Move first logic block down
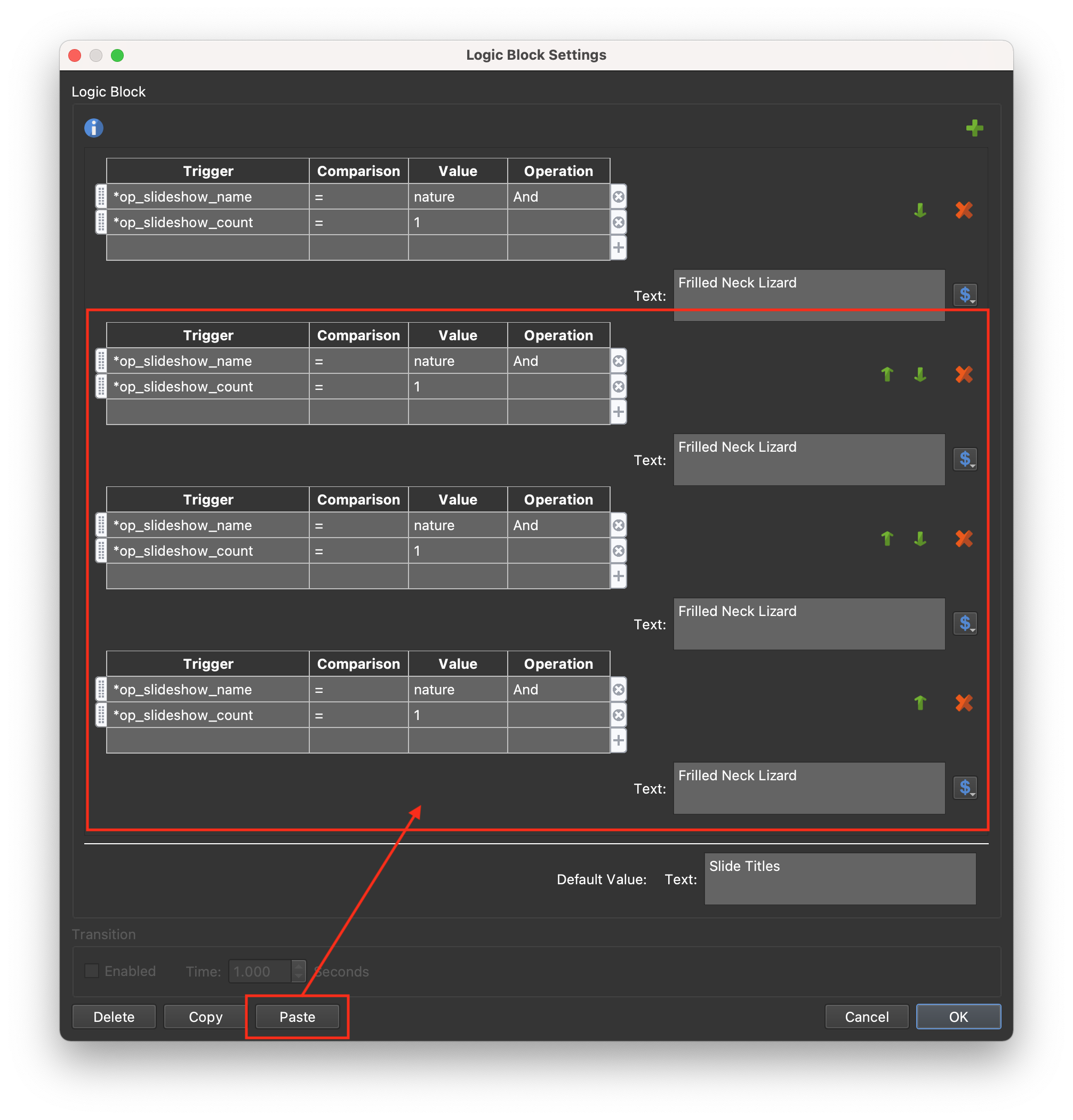Screen dimensions: 1073x1120 tap(920, 210)
